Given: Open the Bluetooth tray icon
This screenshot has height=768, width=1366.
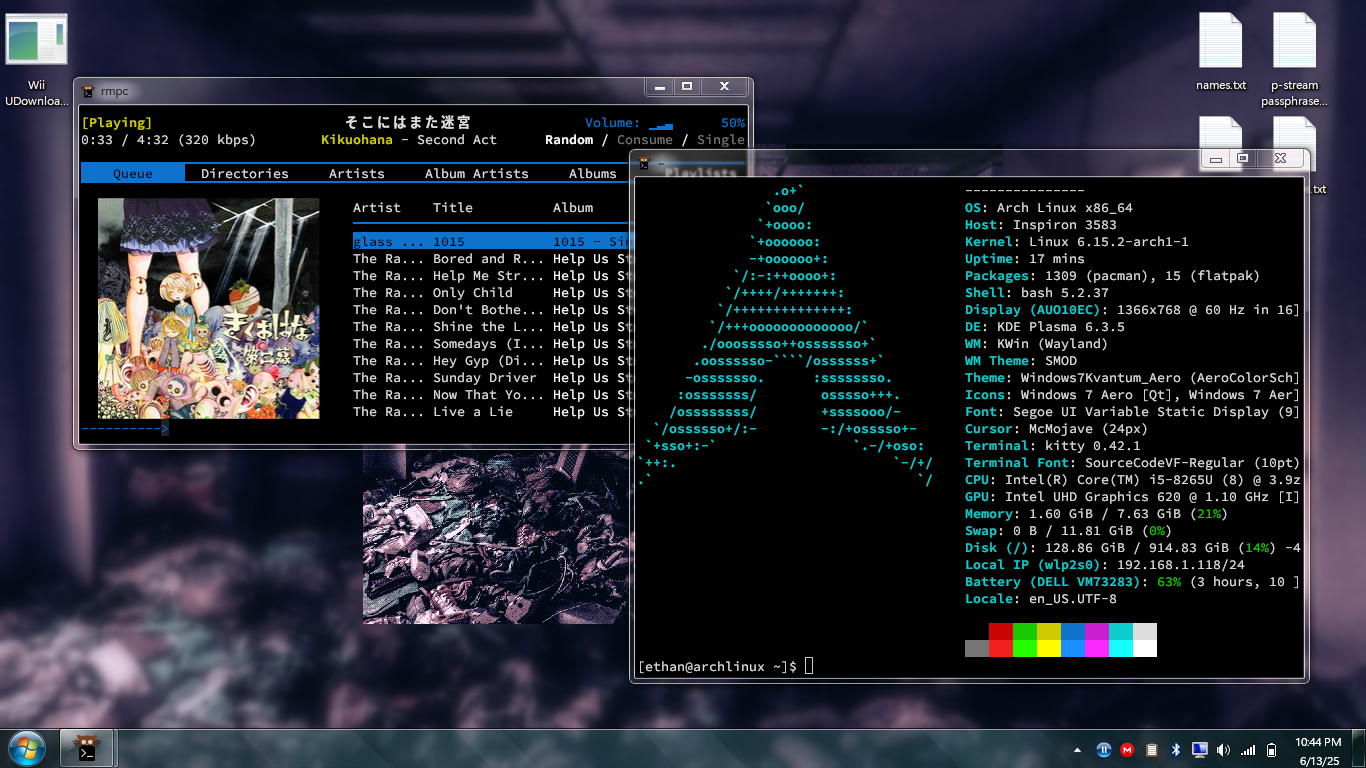Looking at the screenshot, I should point(1176,750).
